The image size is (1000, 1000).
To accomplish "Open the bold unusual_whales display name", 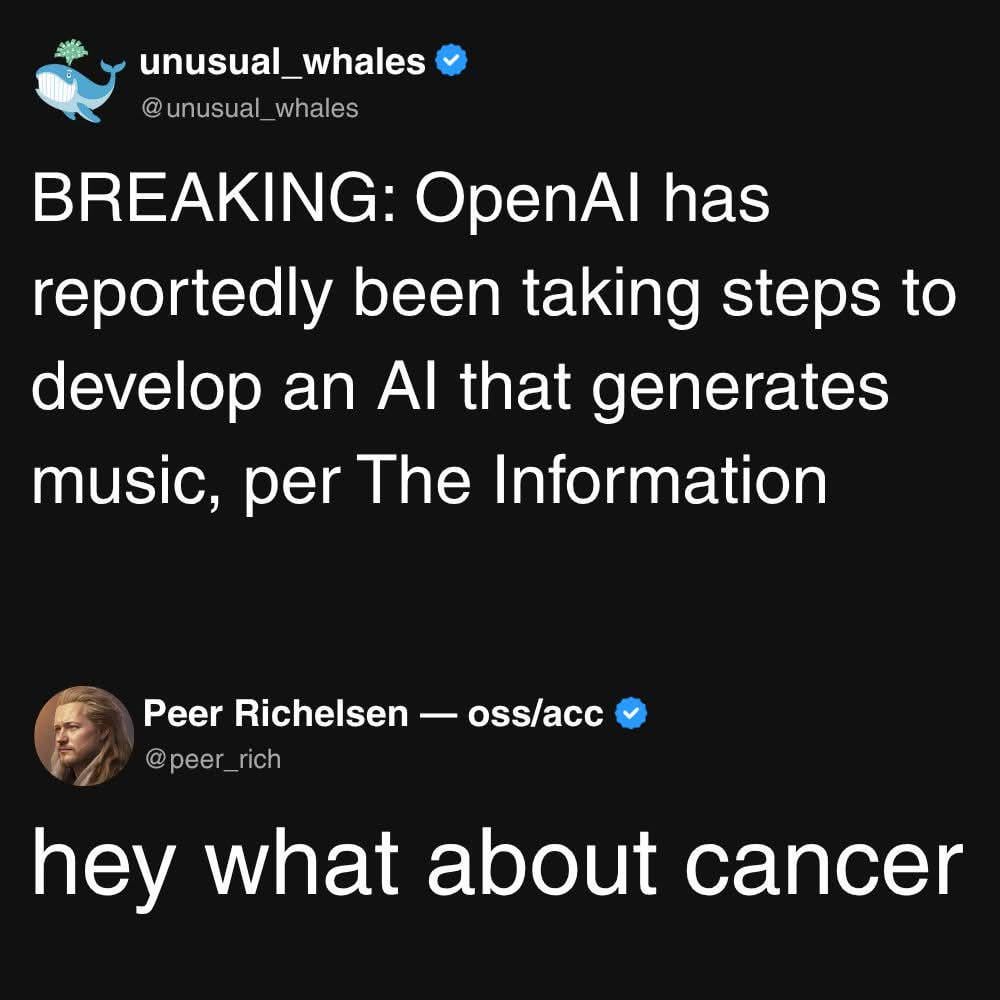I will [x=282, y=62].
